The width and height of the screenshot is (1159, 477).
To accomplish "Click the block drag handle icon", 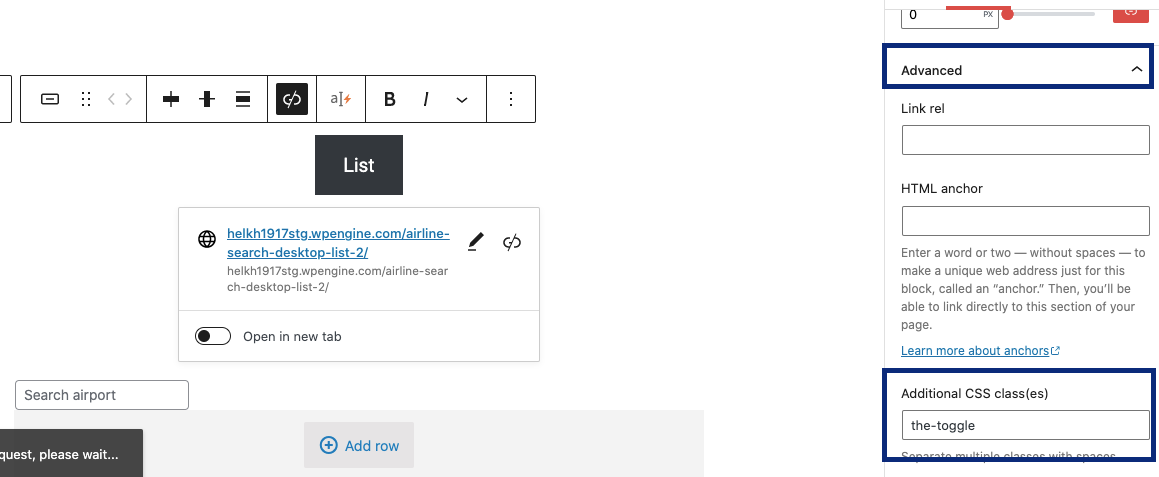I will click(86, 99).
